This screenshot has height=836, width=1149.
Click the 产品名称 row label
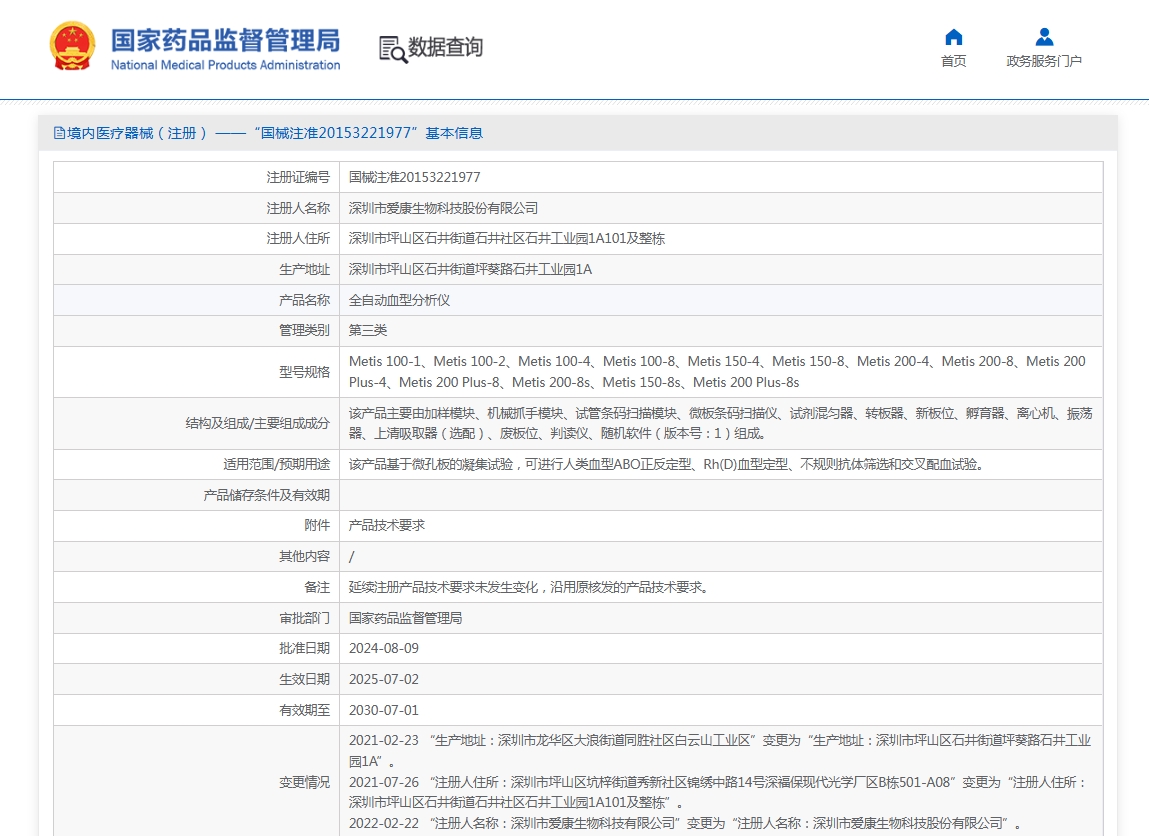(x=305, y=300)
